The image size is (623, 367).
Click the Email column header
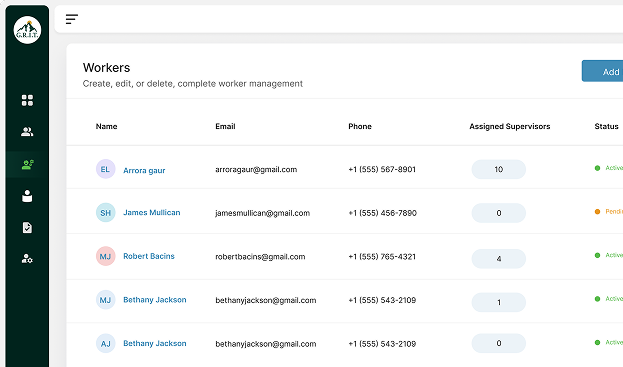pos(225,126)
